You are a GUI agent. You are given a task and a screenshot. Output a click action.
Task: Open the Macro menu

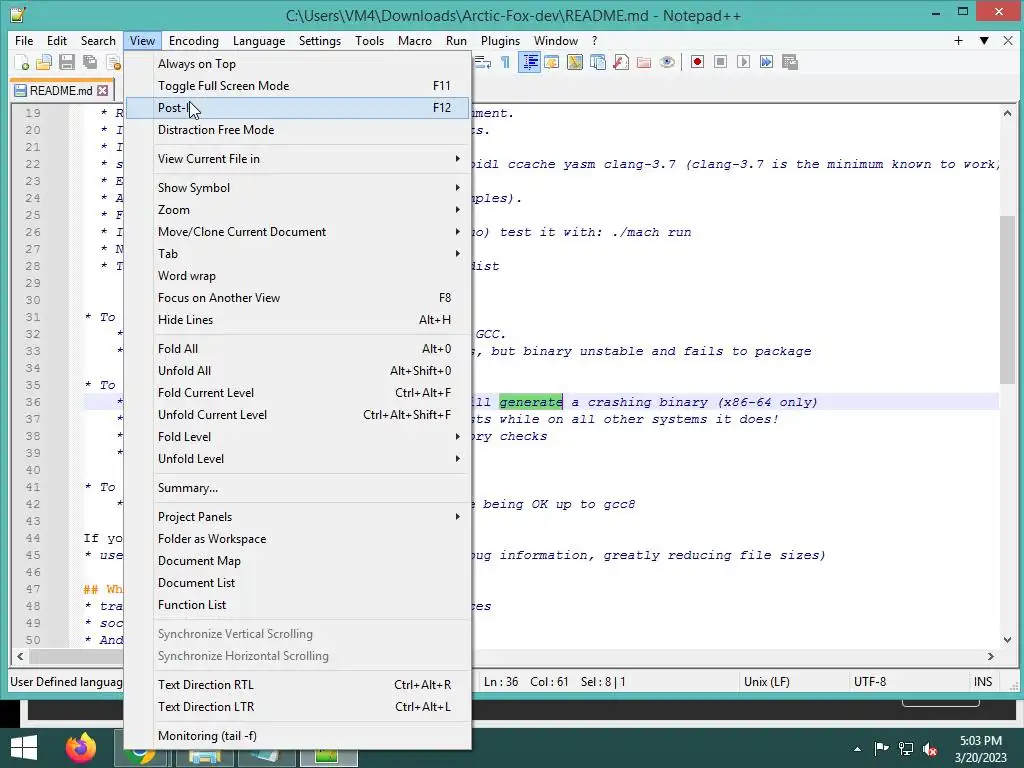point(415,40)
